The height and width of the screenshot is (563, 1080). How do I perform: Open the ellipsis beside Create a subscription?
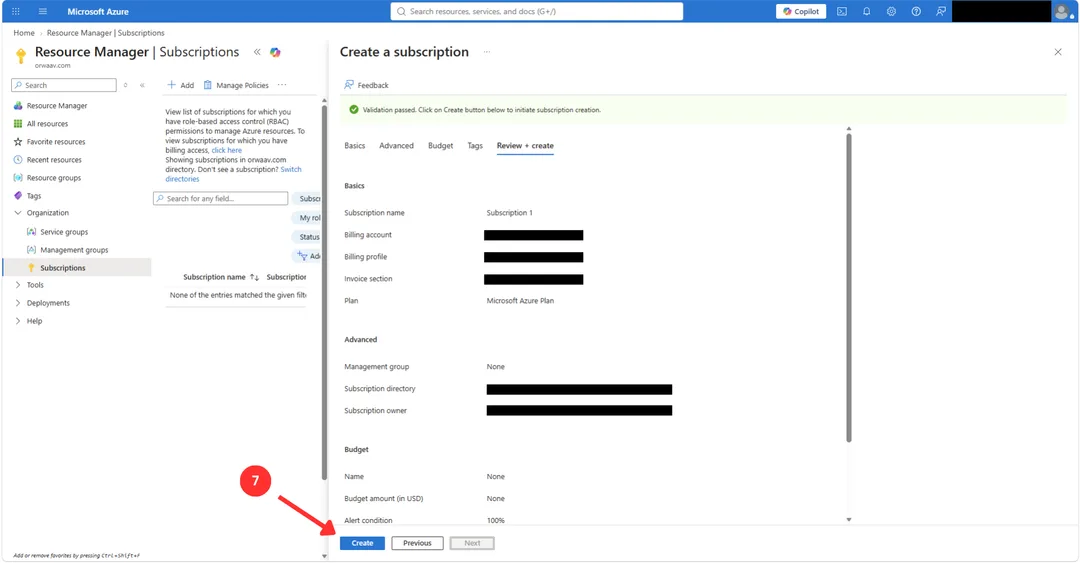coord(486,52)
